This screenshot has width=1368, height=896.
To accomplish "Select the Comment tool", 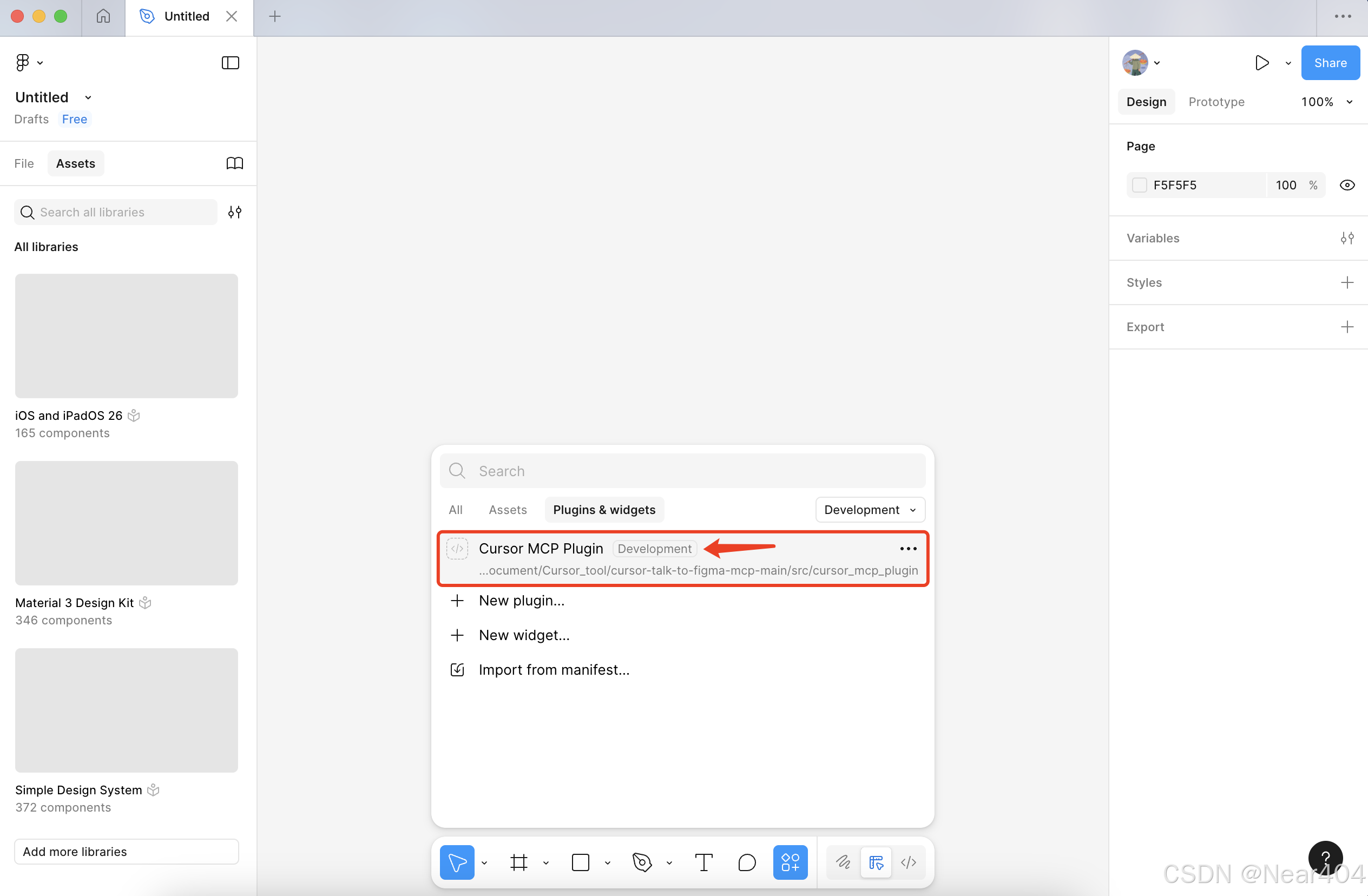I will (x=747, y=862).
